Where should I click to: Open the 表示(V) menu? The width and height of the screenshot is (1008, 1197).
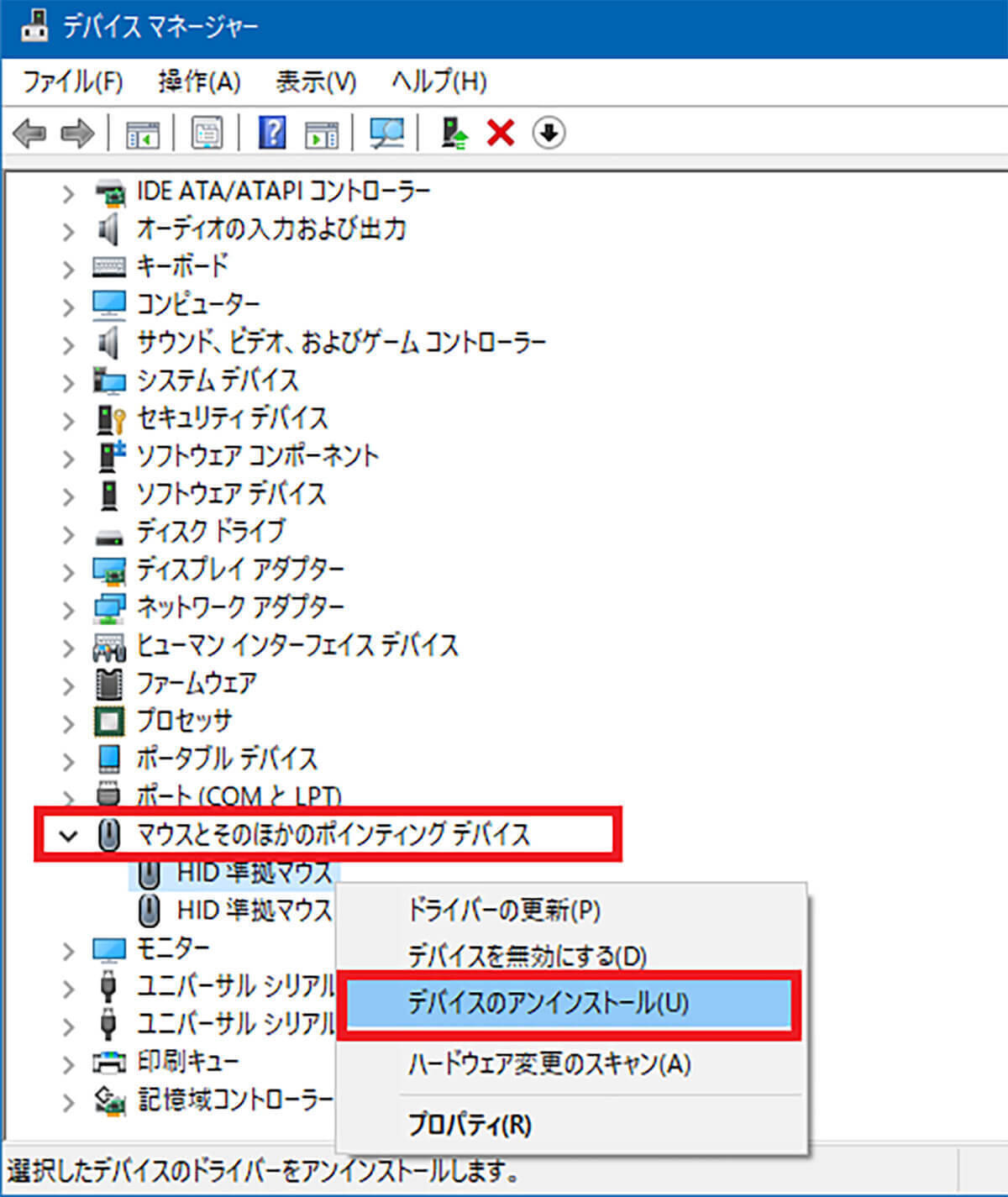(x=316, y=81)
